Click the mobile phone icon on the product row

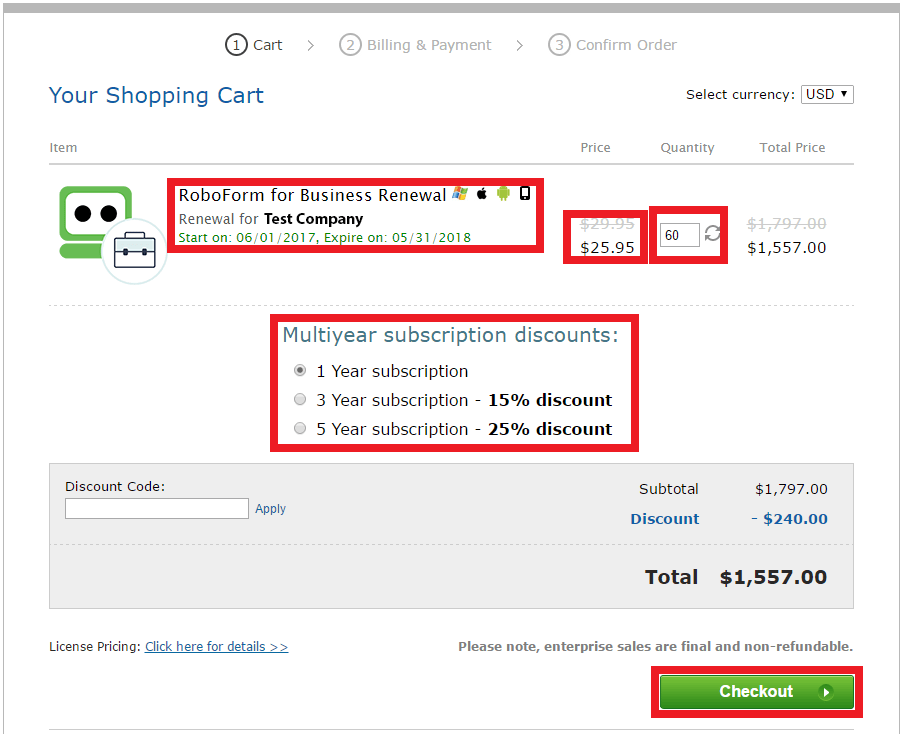click(x=524, y=193)
